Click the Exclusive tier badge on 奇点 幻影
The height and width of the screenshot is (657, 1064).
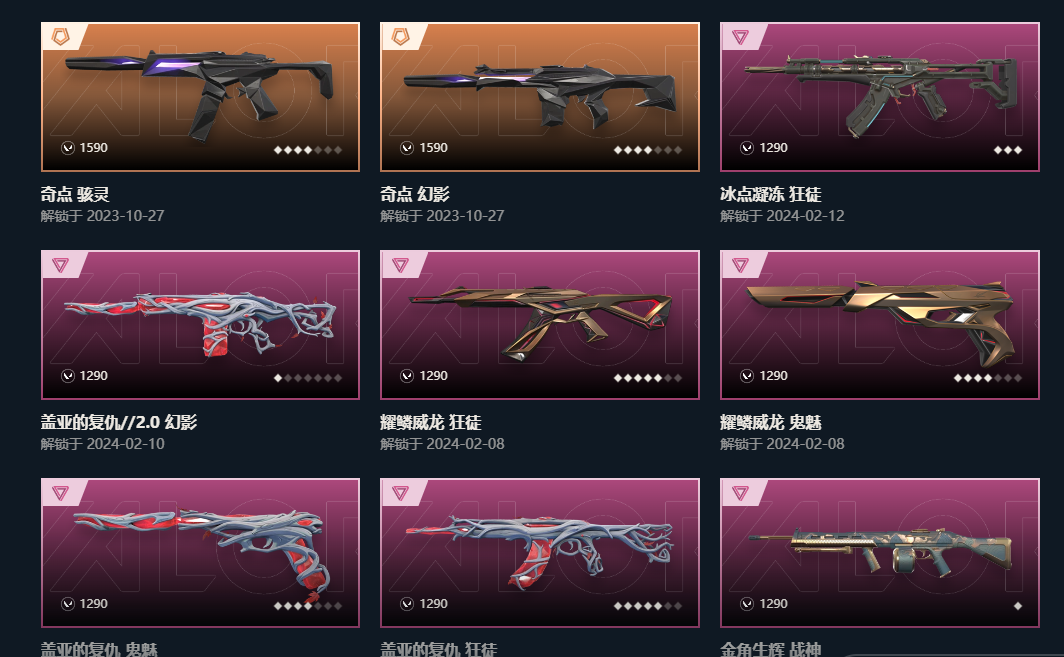[400, 37]
